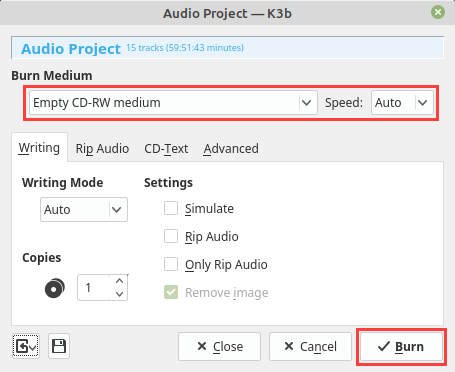Open the Advanced tab
Image resolution: width=455 pixels, height=372 pixels.
click(x=231, y=149)
